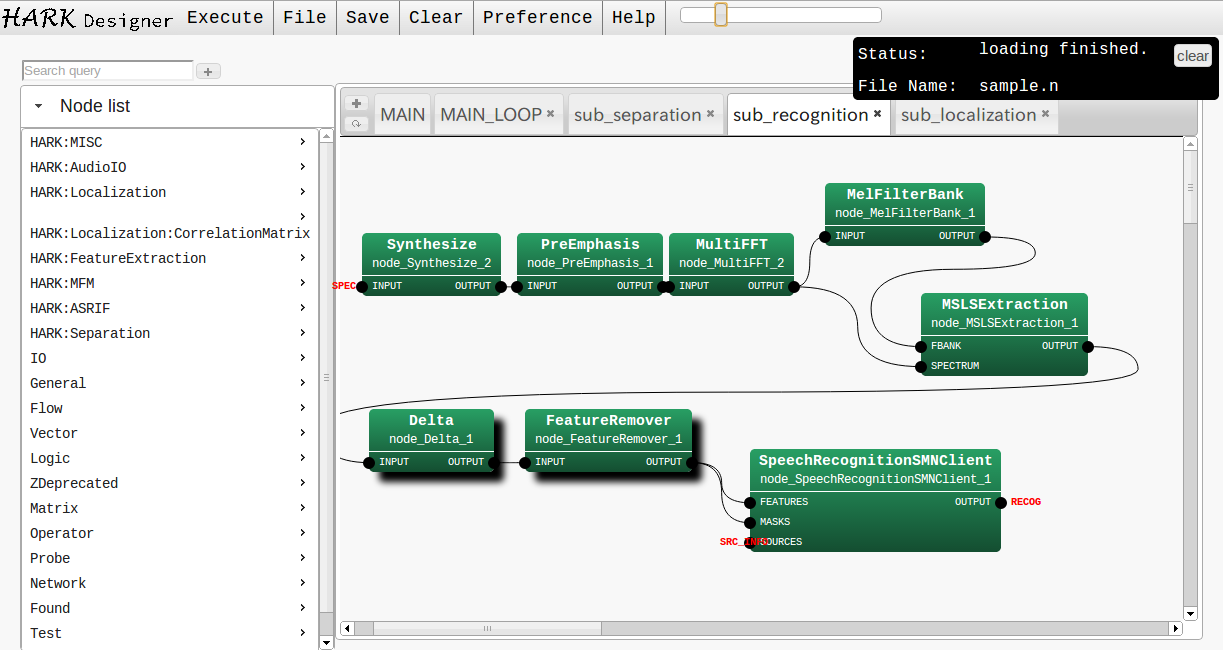The height and width of the screenshot is (650, 1223).
Task: Click the zoom slider handle in the top bar
Action: pyautogui.click(x=720, y=15)
